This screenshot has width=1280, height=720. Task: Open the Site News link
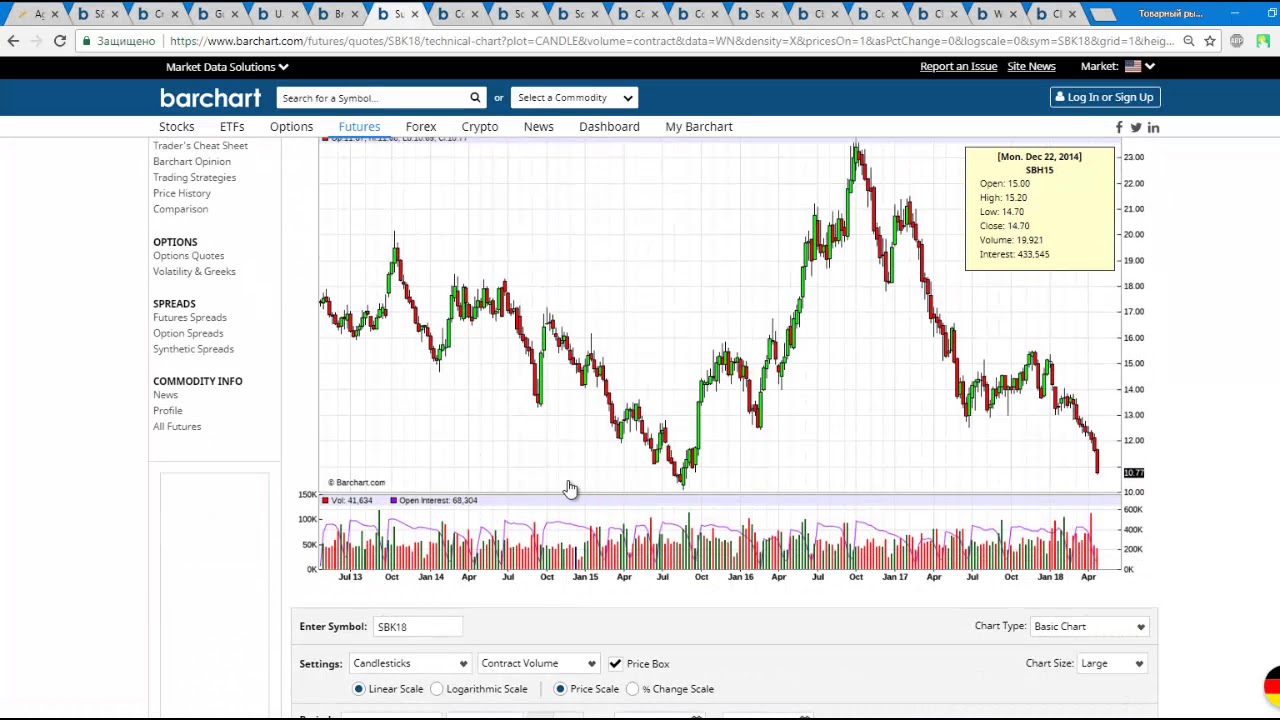1031,66
